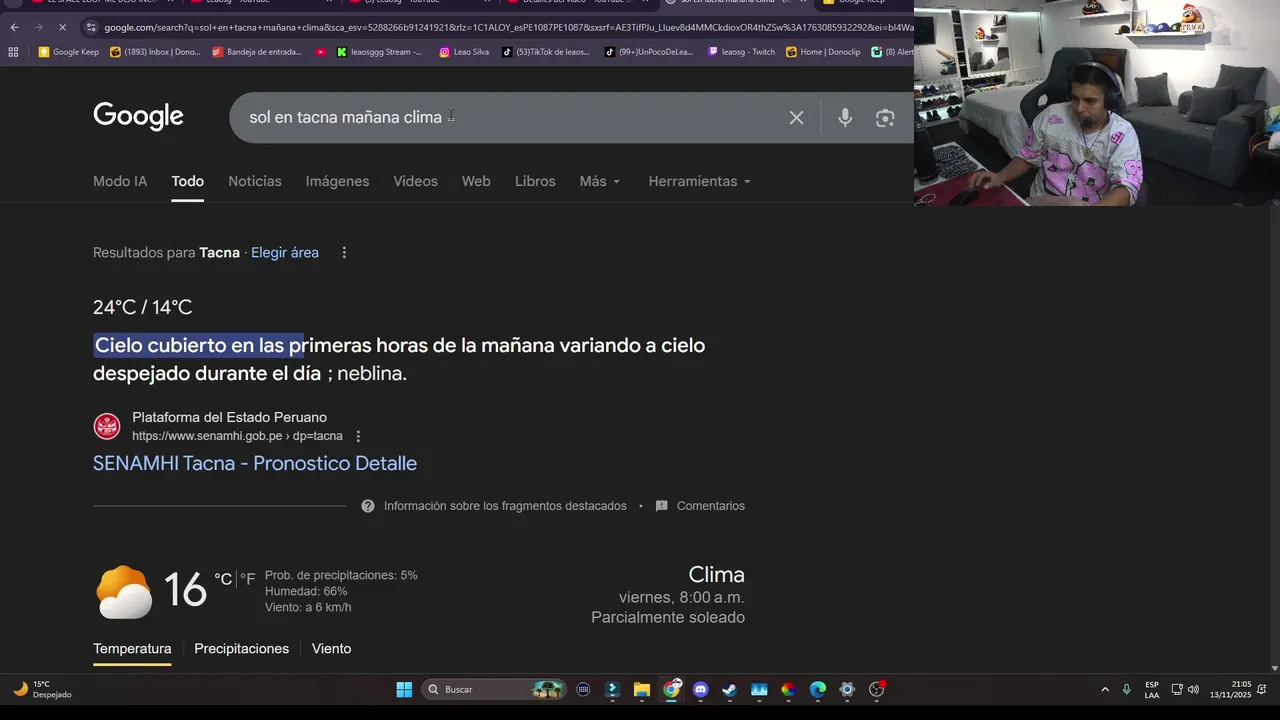Open the clock showing 21:05
Screen dimensions: 1280x720
pos(1229,689)
